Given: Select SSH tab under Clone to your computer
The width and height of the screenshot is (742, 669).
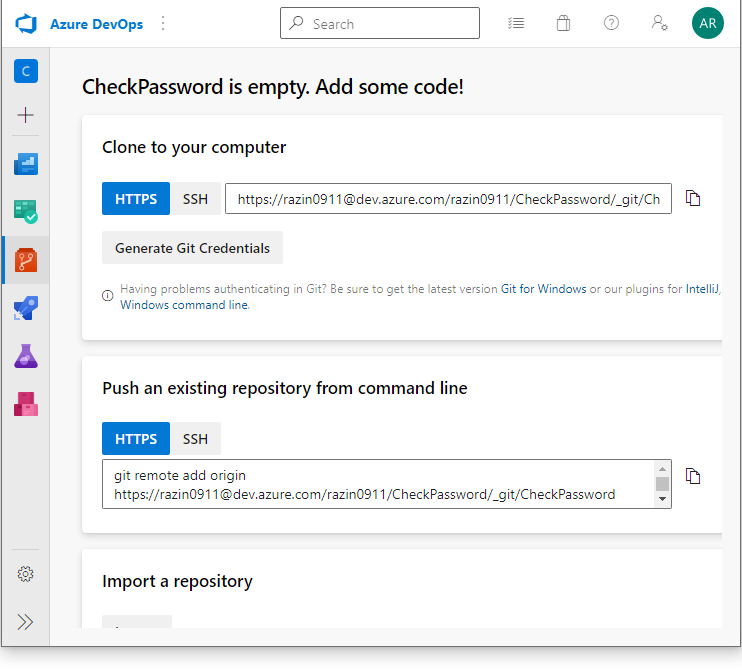Looking at the screenshot, I should [x=195, y=199].
